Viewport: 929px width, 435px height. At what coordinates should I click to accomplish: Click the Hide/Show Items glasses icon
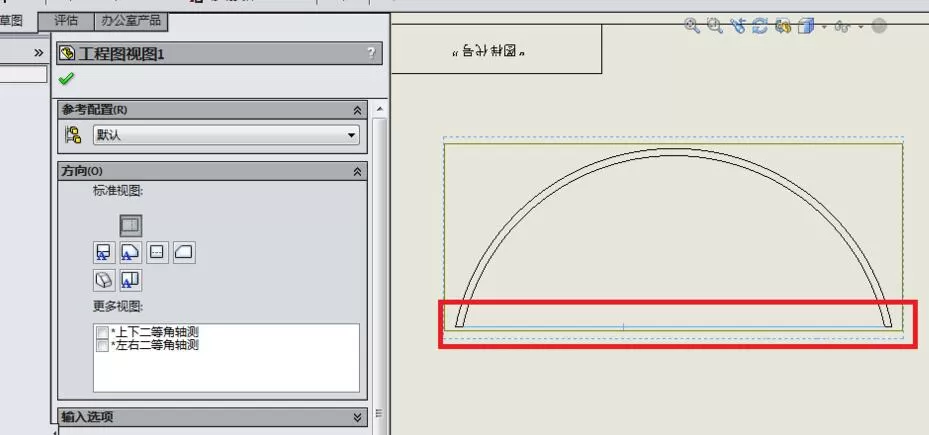coord(842,26)
